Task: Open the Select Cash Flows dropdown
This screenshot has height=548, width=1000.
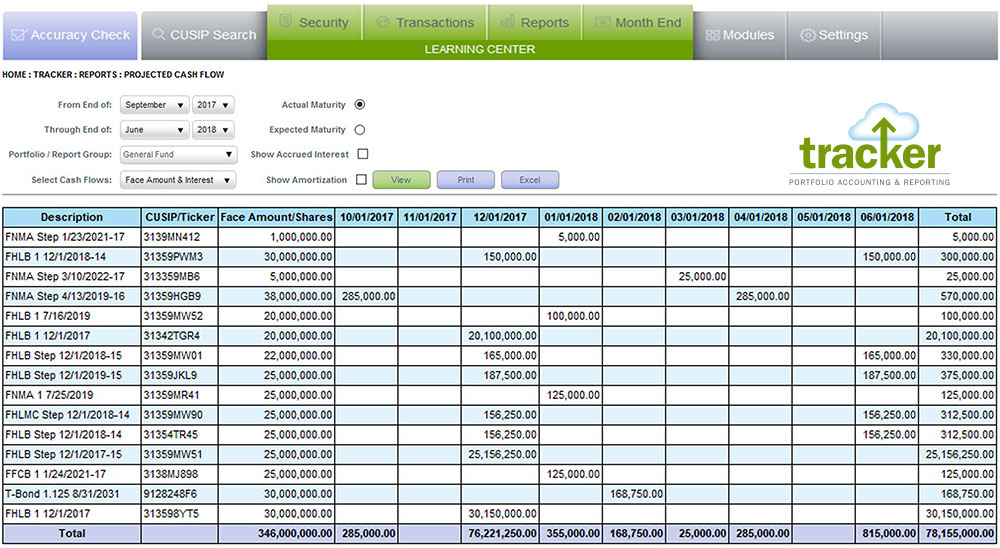Action: pyautogui.click(x=178, y=180)
